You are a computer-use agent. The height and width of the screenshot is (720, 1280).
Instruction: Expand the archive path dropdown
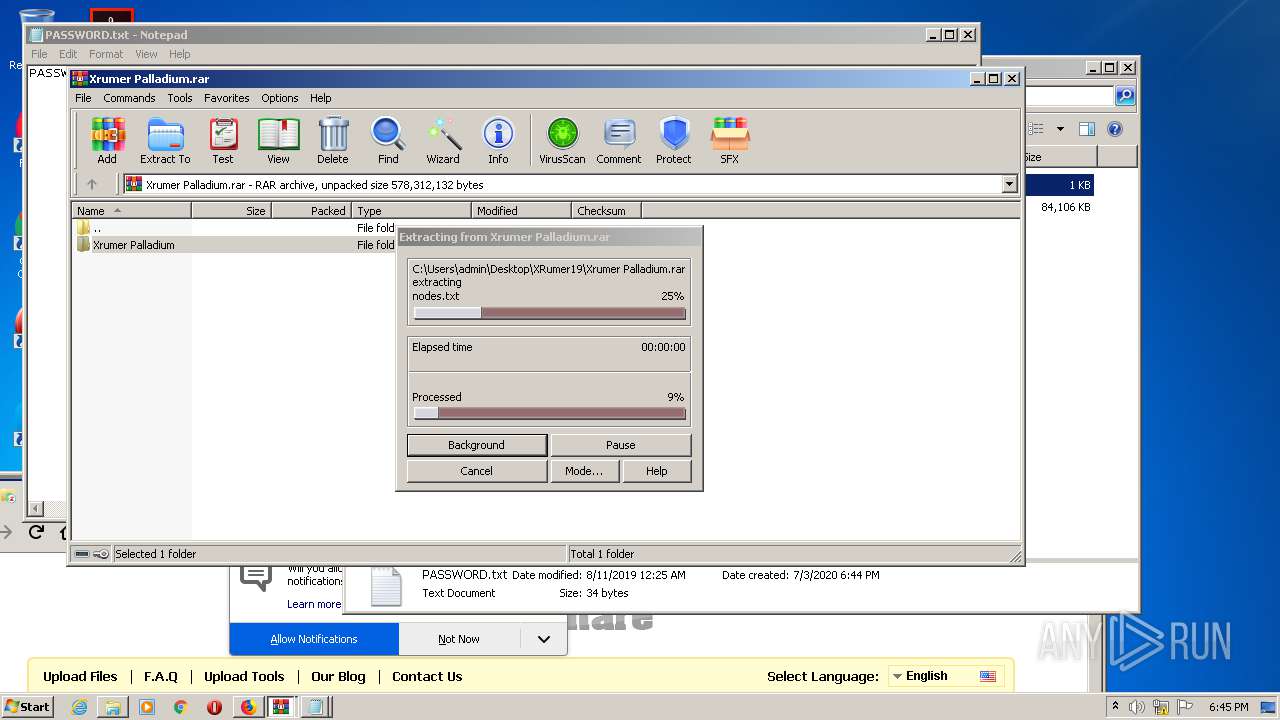point(1009,184)
